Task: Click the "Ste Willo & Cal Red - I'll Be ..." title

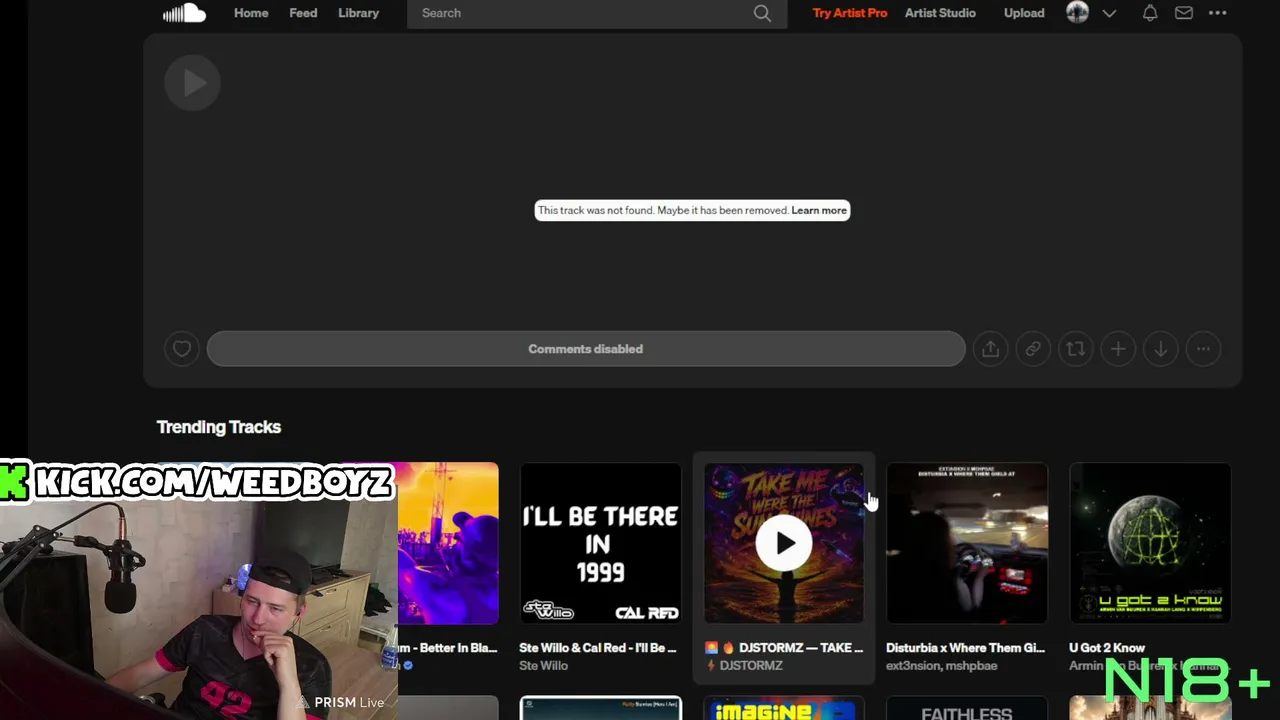Action: point(598,648)
